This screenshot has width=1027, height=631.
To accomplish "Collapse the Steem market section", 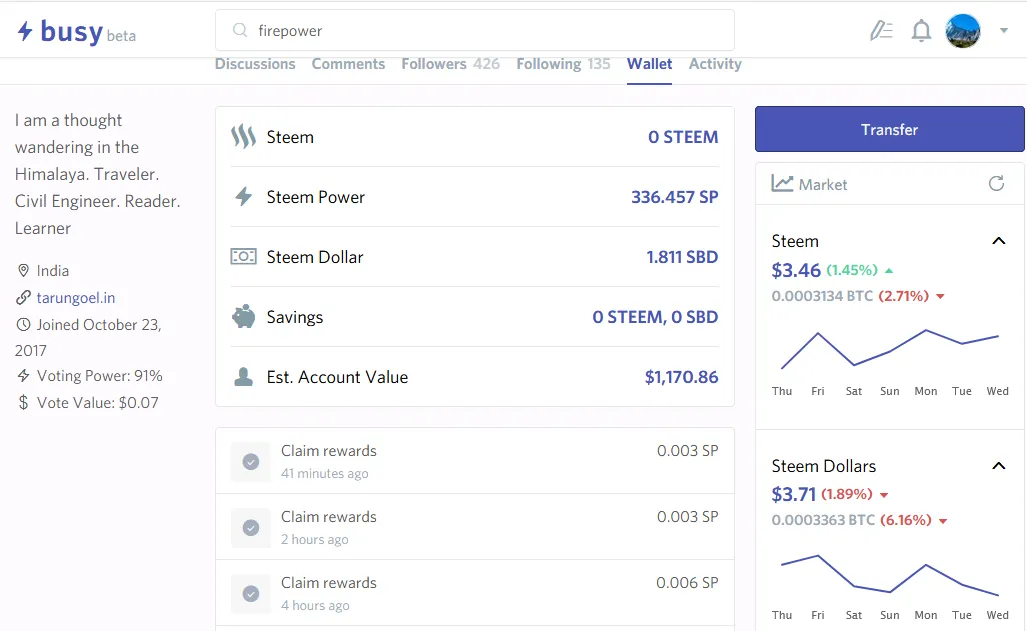I will [998, 241].
